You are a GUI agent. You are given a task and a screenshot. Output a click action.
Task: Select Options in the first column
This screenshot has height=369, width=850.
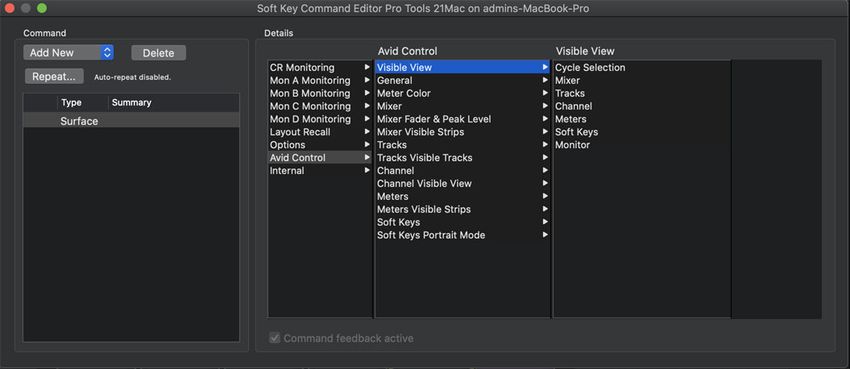pyautogui.click(x=320, y=145)
